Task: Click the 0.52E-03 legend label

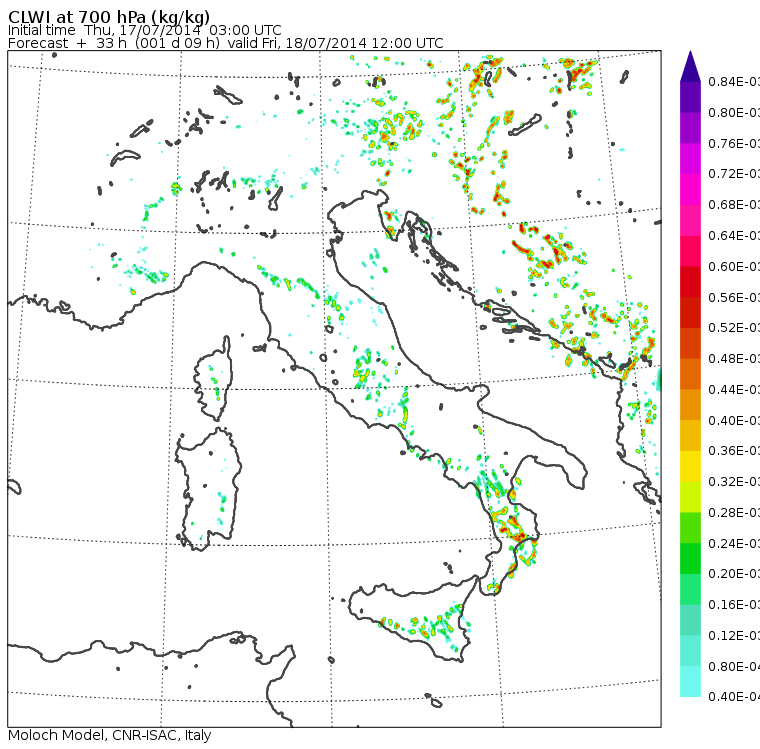Action: coord(734,328)
